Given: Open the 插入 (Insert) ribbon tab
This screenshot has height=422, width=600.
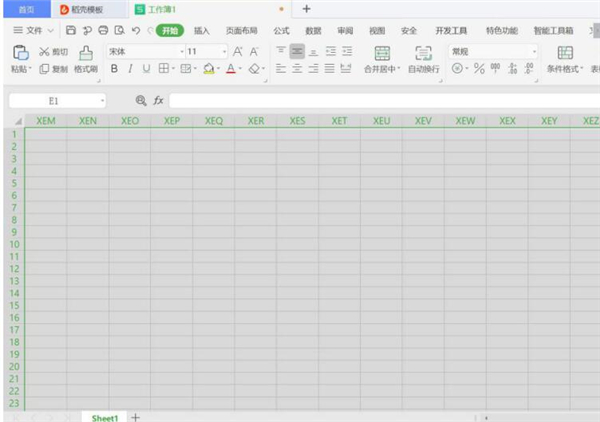Looking at the screenshot, I should [x=202, y=31].
